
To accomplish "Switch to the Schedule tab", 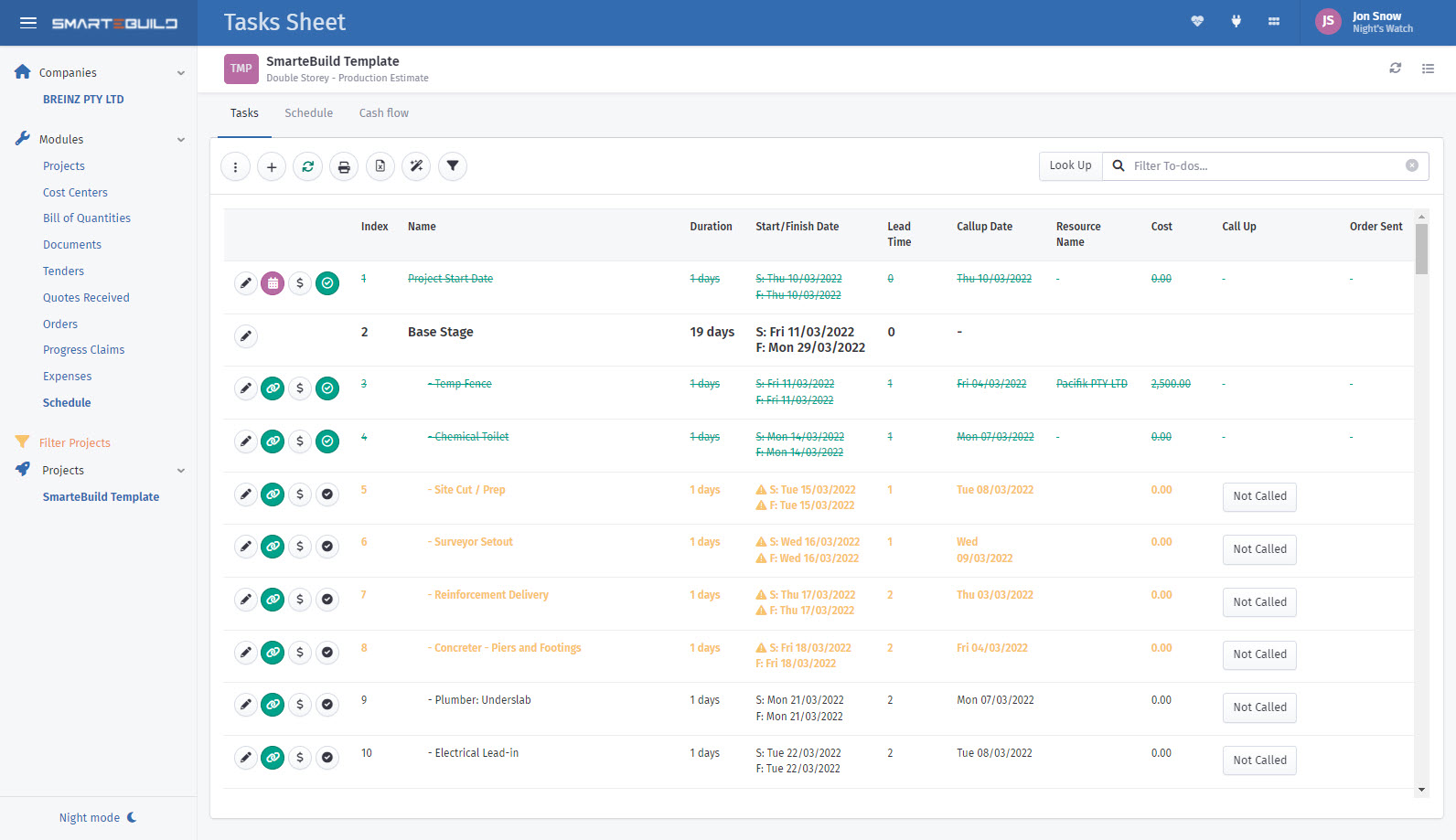I will (x=308, y=113).
